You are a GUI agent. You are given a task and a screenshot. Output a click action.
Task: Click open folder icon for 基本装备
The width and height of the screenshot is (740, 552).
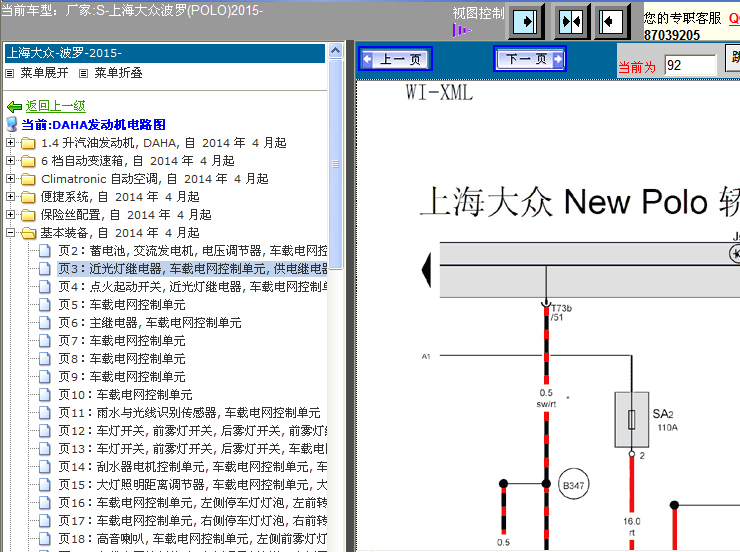(x=28, y=233)
